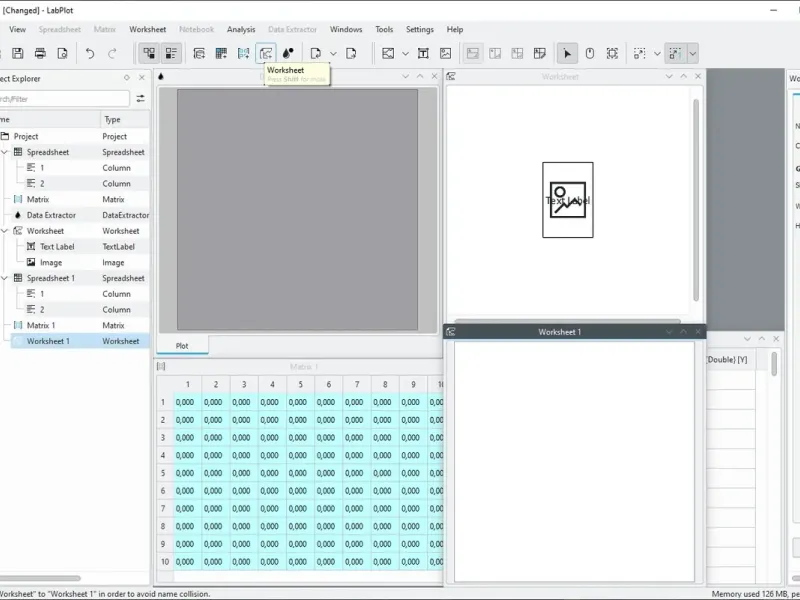Select Data Extractor in project tree
The image size is (800, 600).
[51, 215]
